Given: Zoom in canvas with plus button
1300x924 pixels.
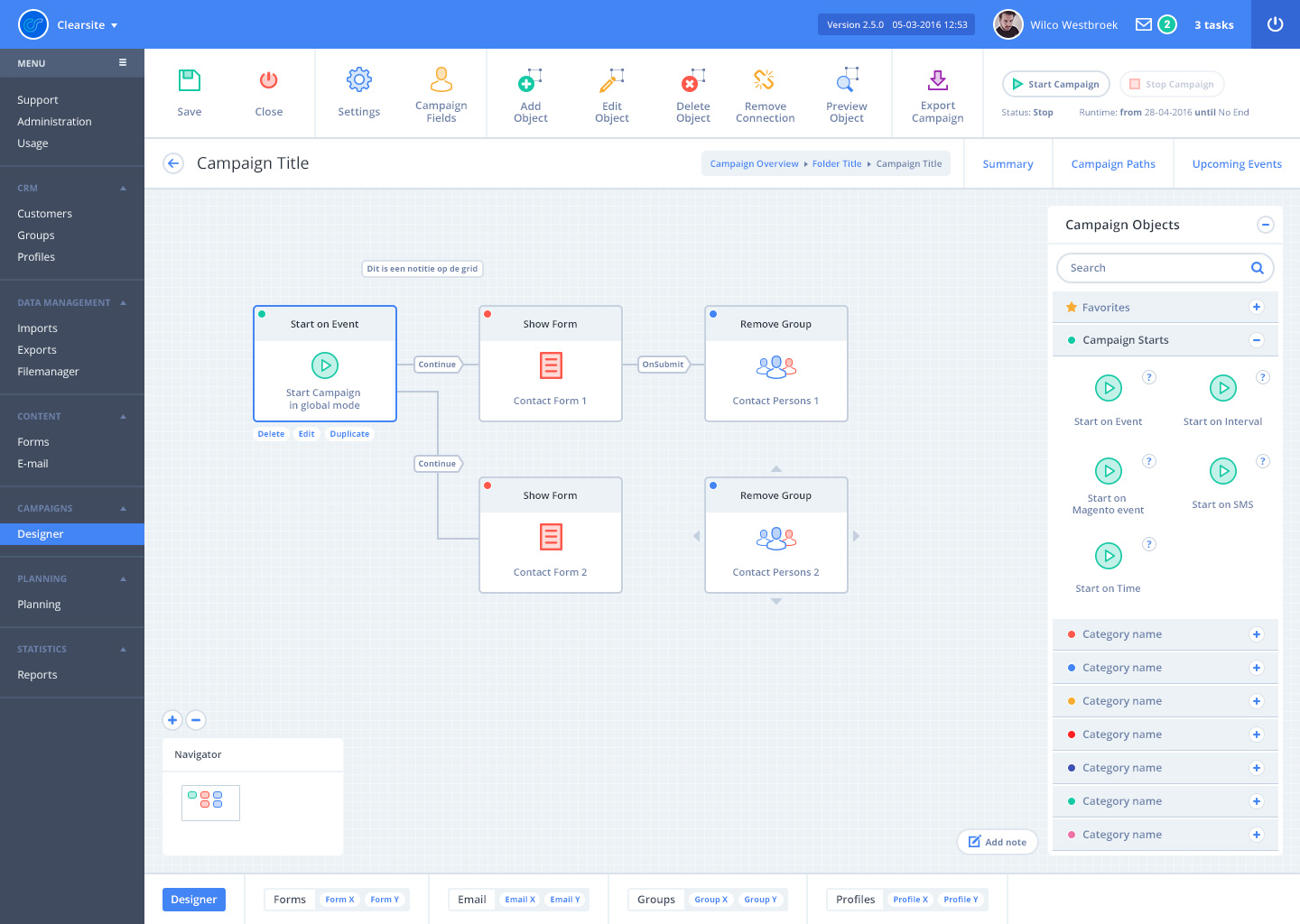Looking at the screenshot, I should (172, 720).
